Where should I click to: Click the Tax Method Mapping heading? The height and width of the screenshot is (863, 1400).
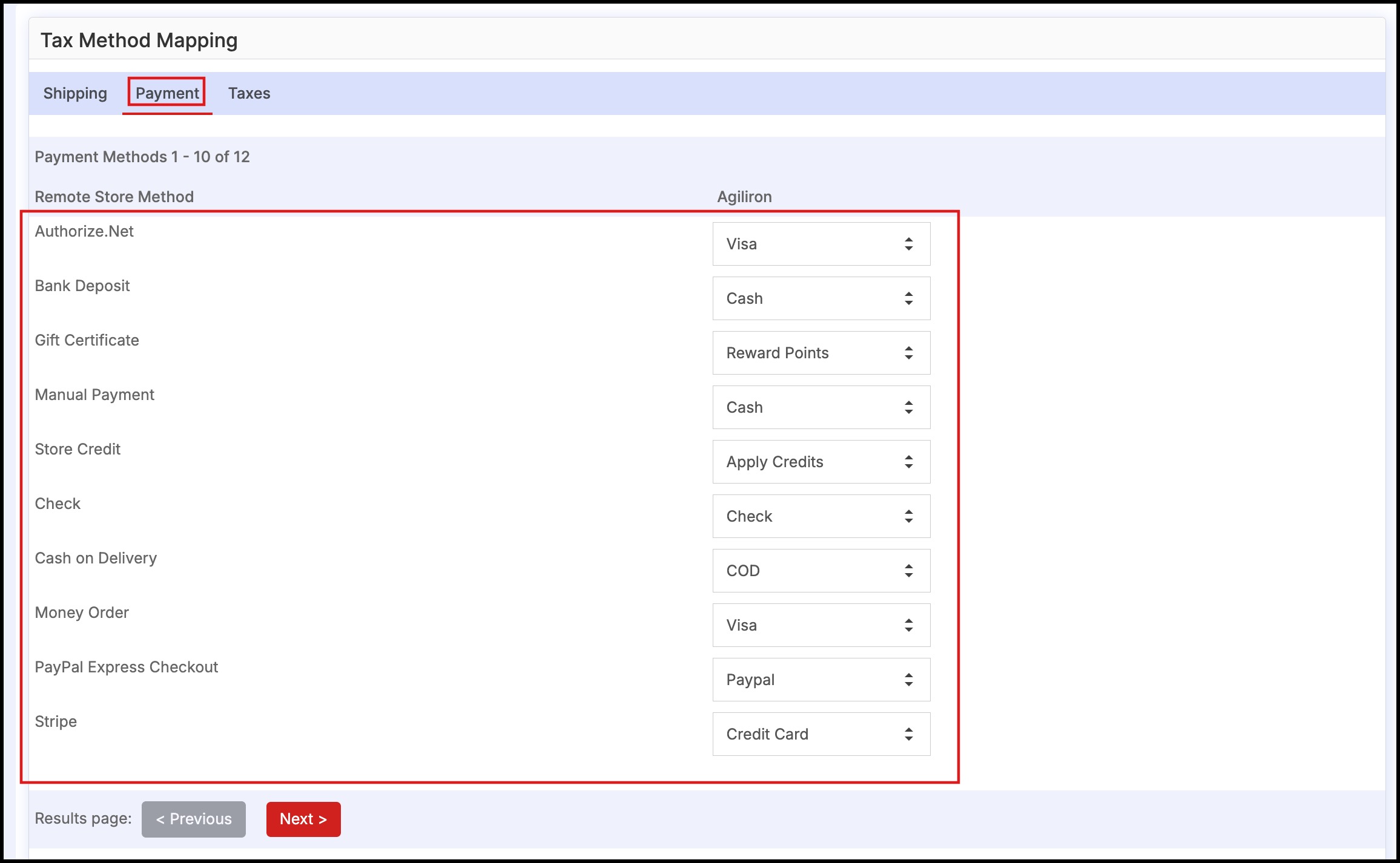pos(139,40)
